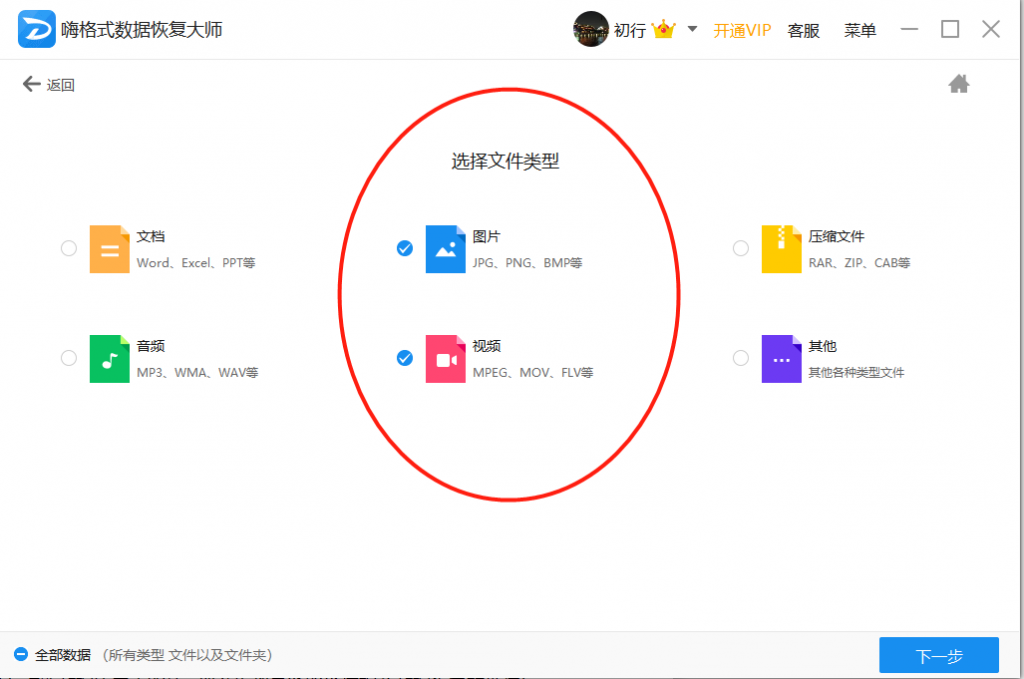1024x679 pixels.
Task: Minimize the data recovery window
Action: pyautogui.click(x=909, y=29)
